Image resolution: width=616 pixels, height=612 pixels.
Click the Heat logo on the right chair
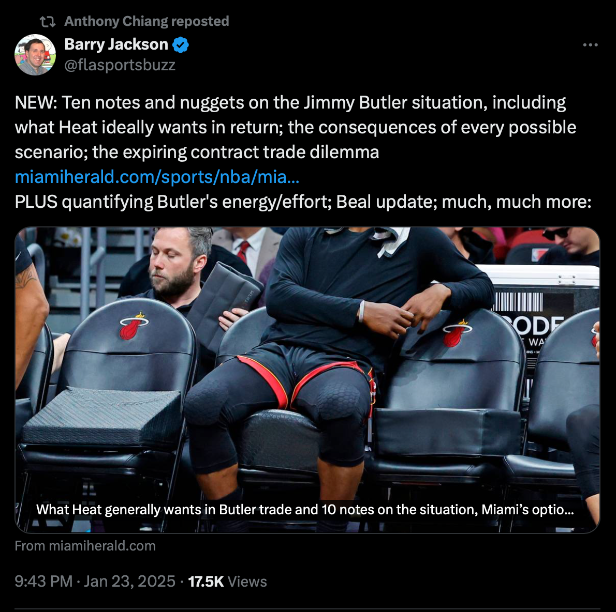[457, 334]
